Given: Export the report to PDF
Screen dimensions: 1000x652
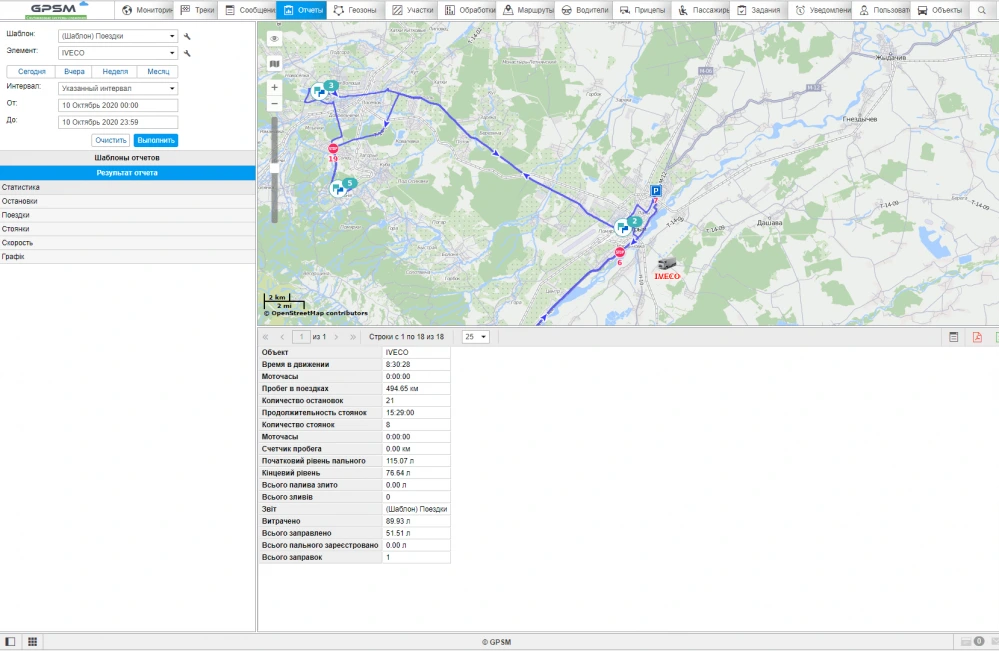Looking at the screenshot, I should point(977,337).
